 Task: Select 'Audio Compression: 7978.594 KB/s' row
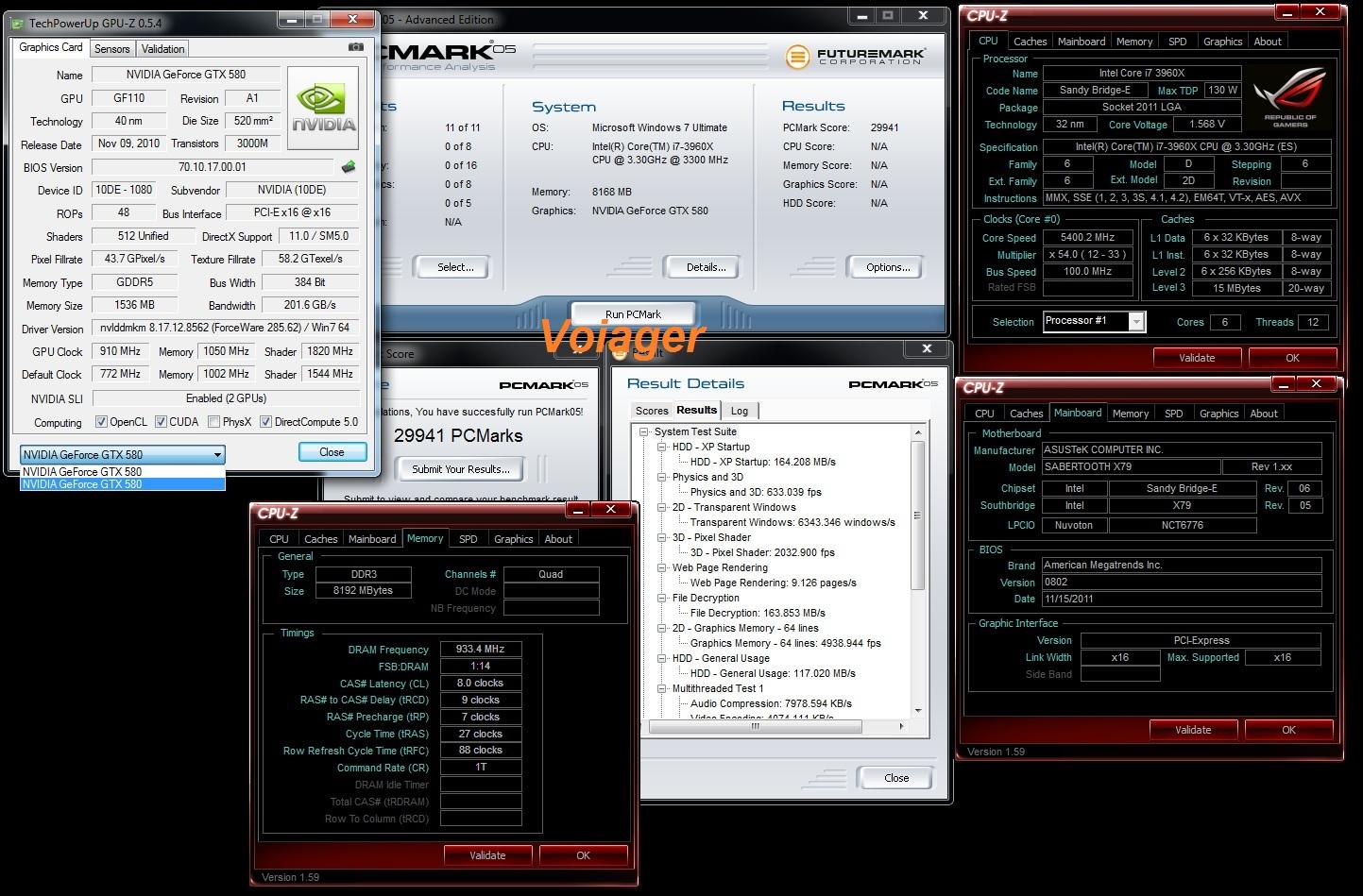[771, 703]
